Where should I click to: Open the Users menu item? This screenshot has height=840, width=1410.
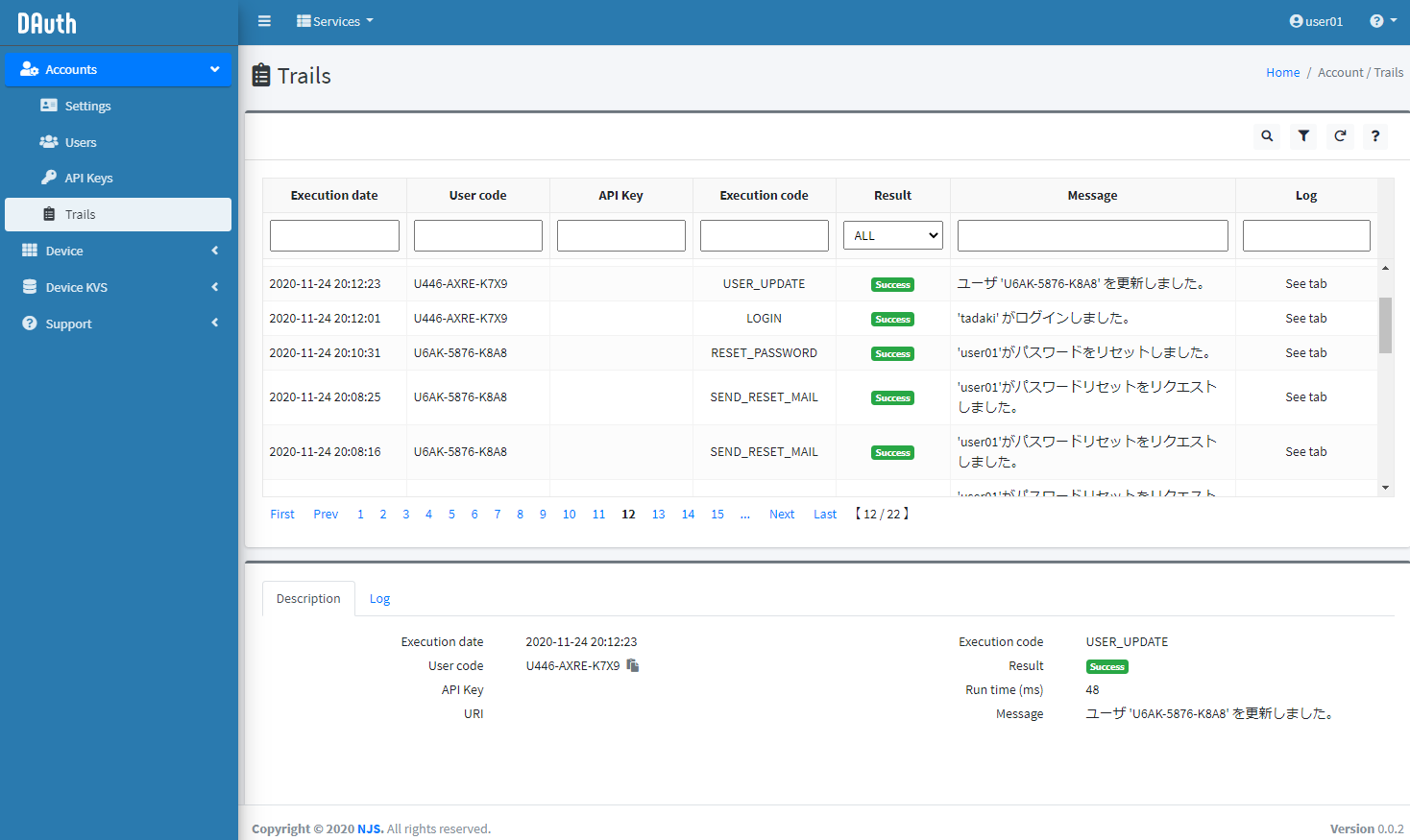pyautogui.click(x=118, y=142)
